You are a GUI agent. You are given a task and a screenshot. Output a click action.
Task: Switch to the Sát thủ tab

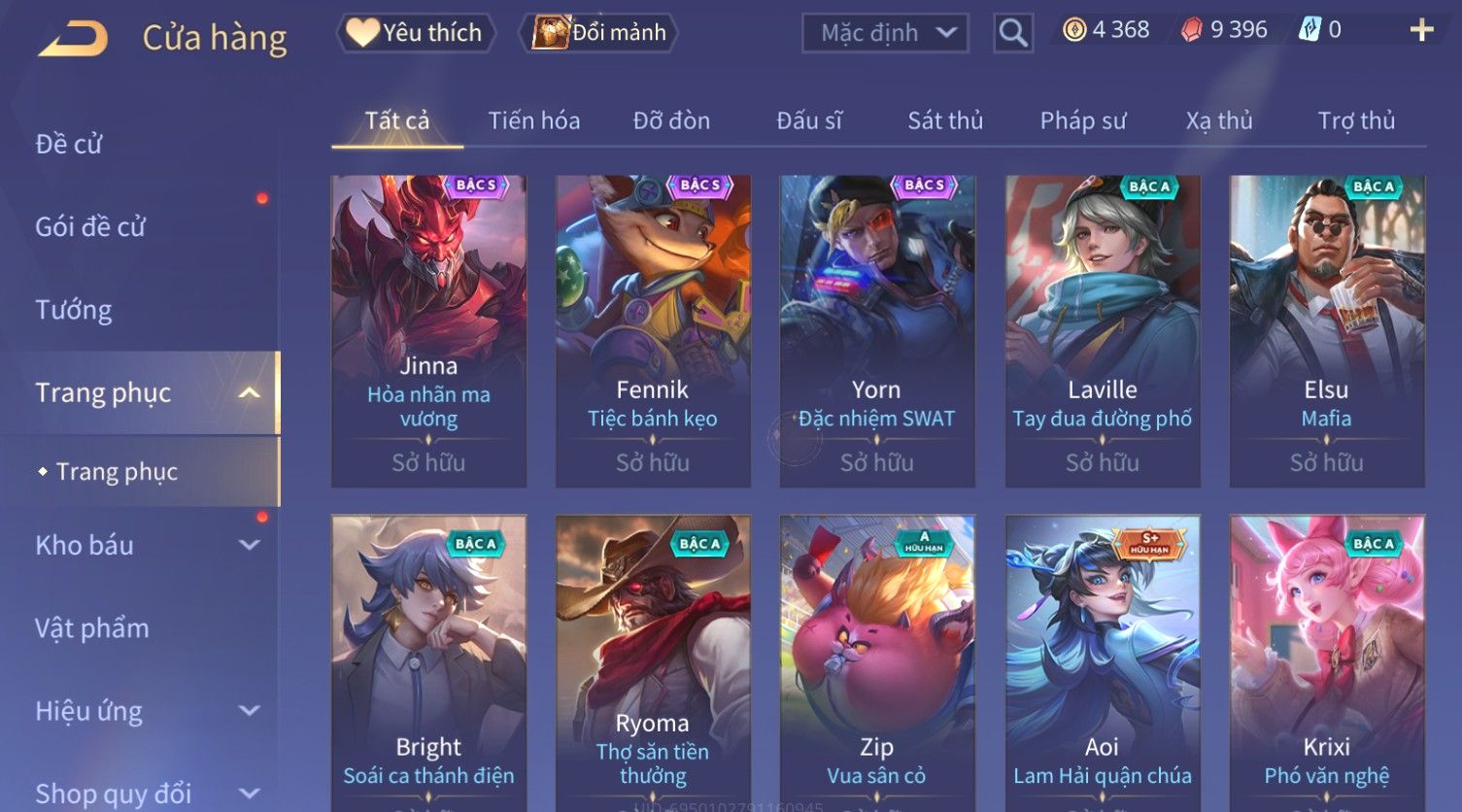[945, 120]
